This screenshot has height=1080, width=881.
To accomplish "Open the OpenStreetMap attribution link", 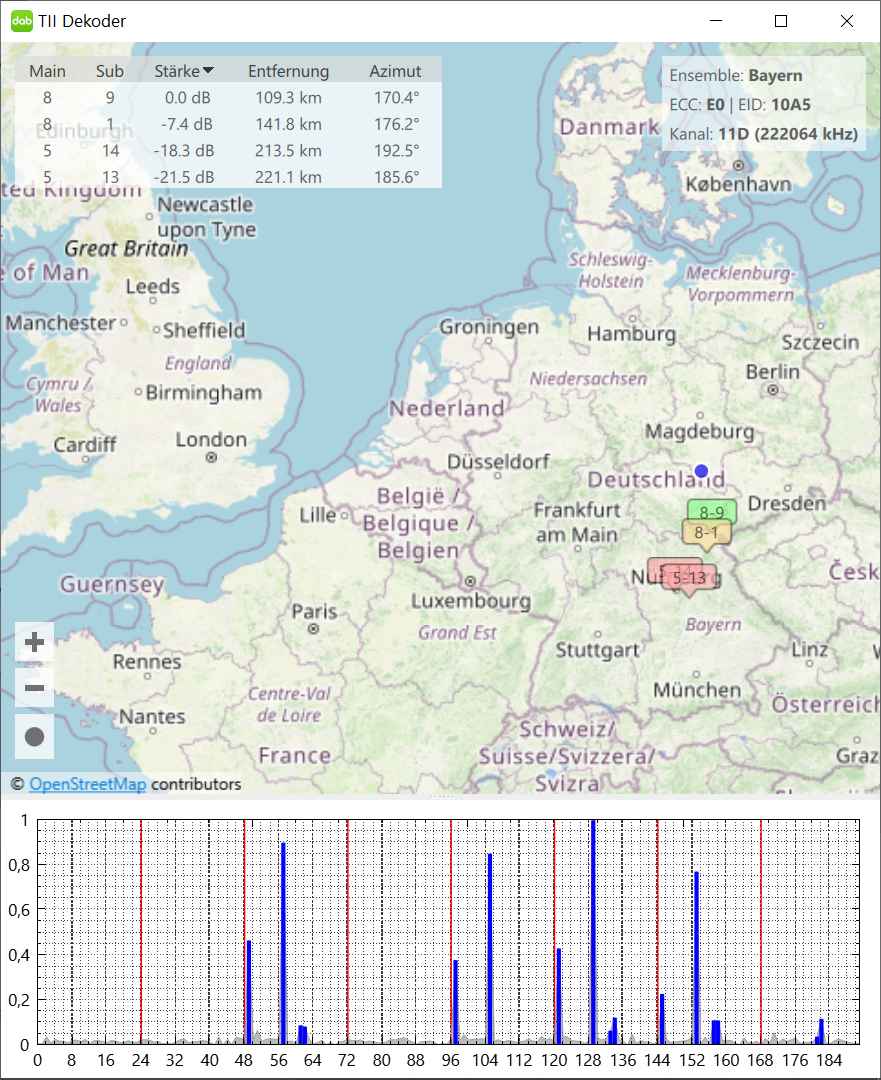I will click(88, 784).
